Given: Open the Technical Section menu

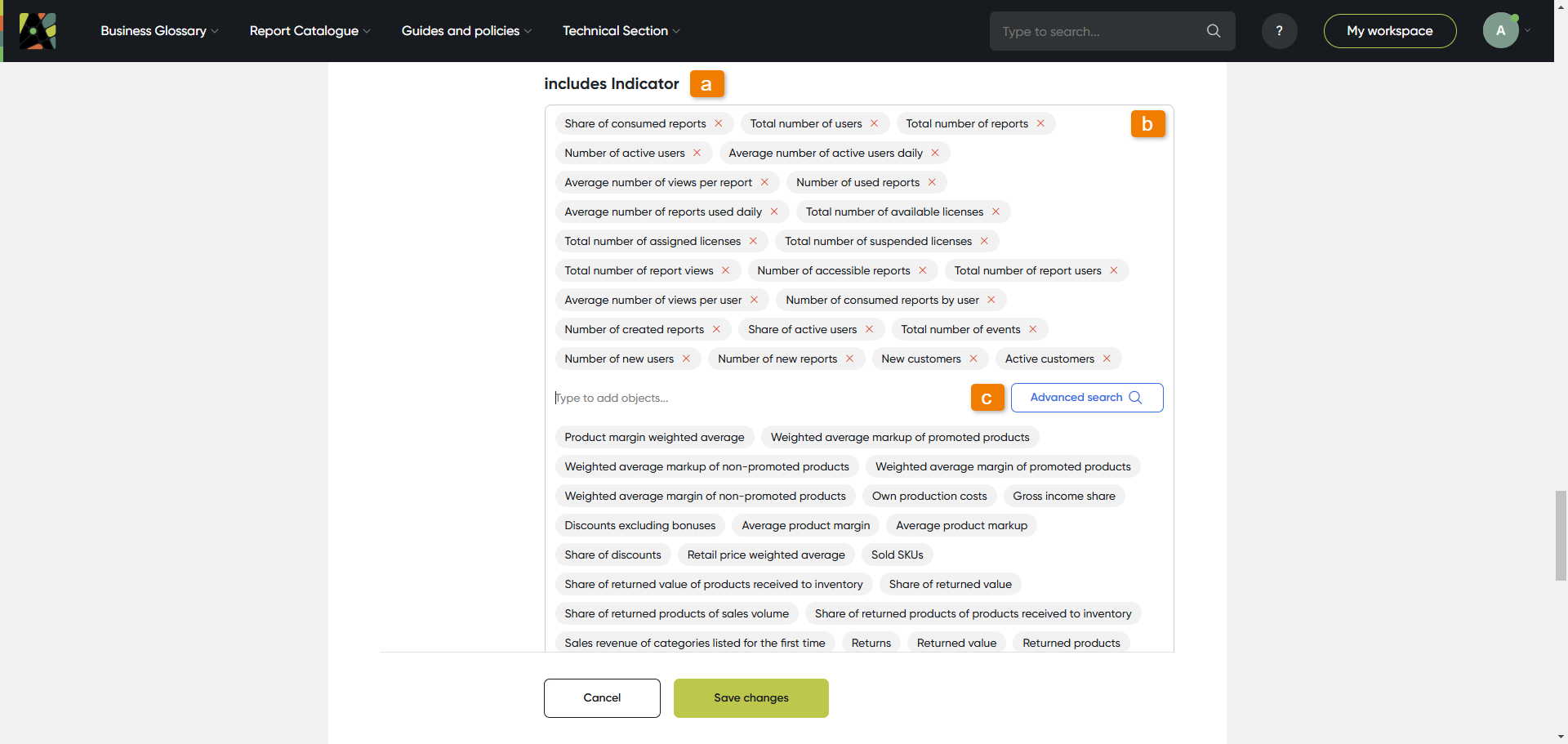Looking at the screenshot, I should coord(621,31).
